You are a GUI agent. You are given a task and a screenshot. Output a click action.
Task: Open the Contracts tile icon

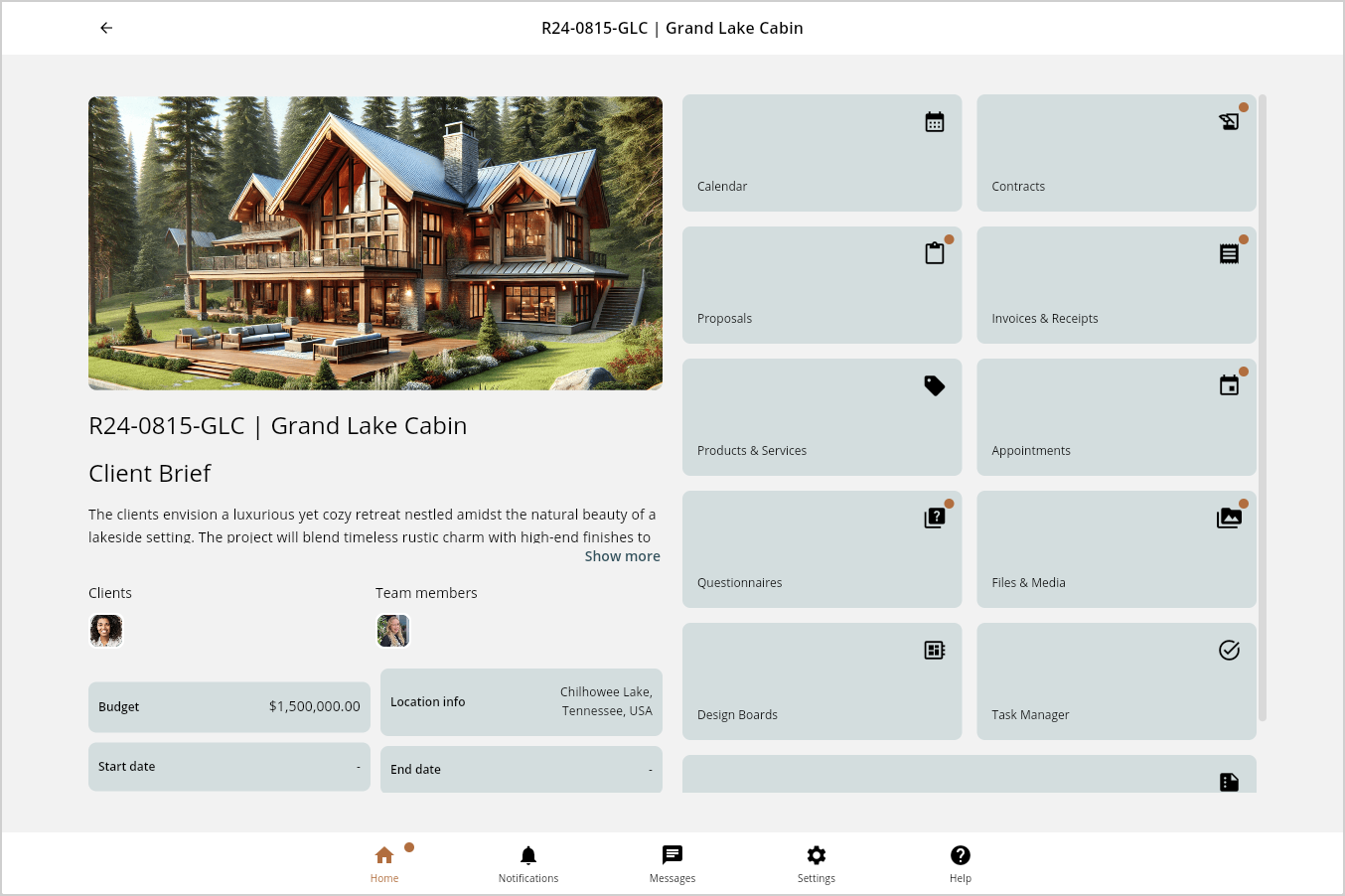(x=1229, y=122)
